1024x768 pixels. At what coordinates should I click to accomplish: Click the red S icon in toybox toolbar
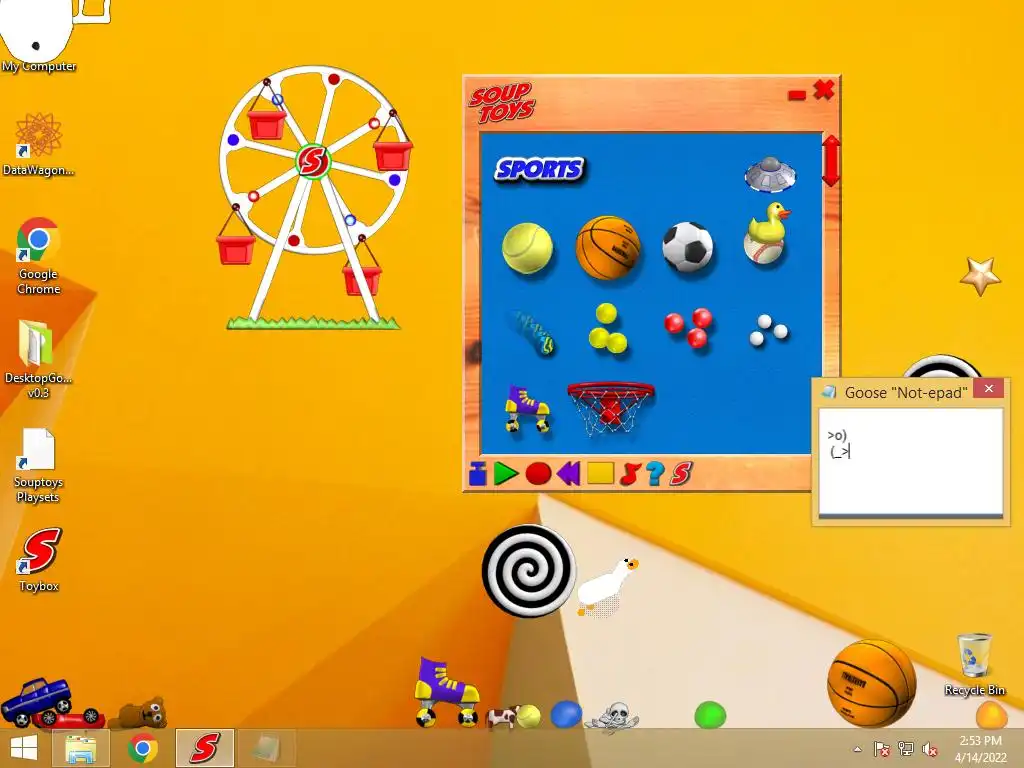tap(680, 473)
